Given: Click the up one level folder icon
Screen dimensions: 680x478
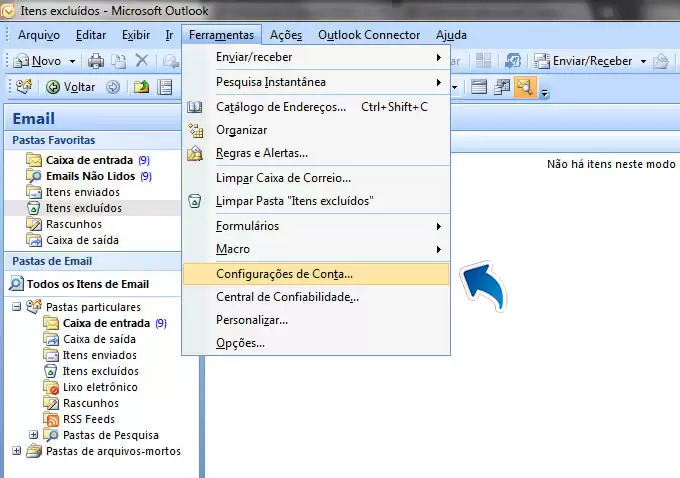Looking at the screenshot, I should pos(141,87).
